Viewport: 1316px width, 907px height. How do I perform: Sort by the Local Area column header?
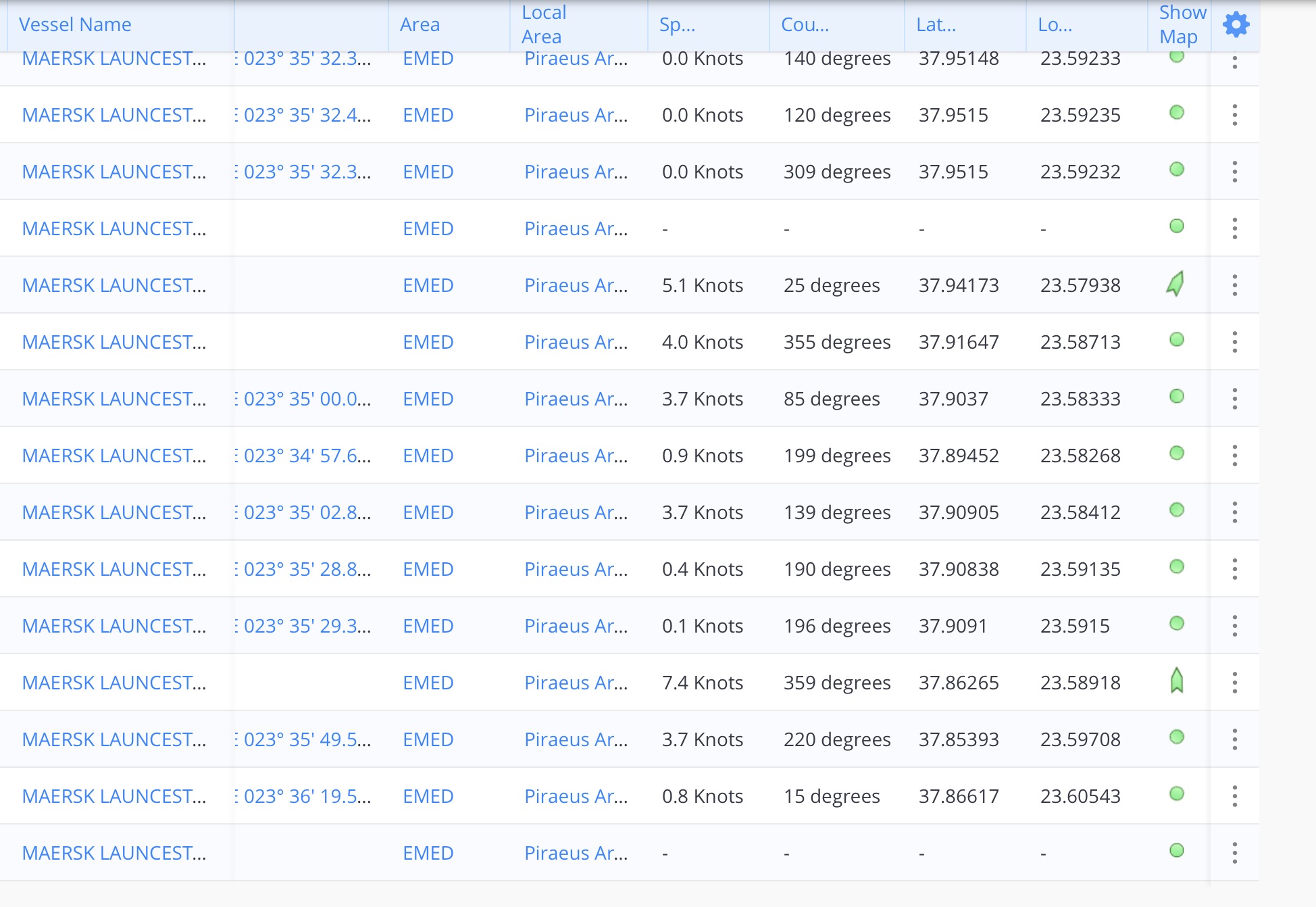pyautogui.click(x=544, y=24)
